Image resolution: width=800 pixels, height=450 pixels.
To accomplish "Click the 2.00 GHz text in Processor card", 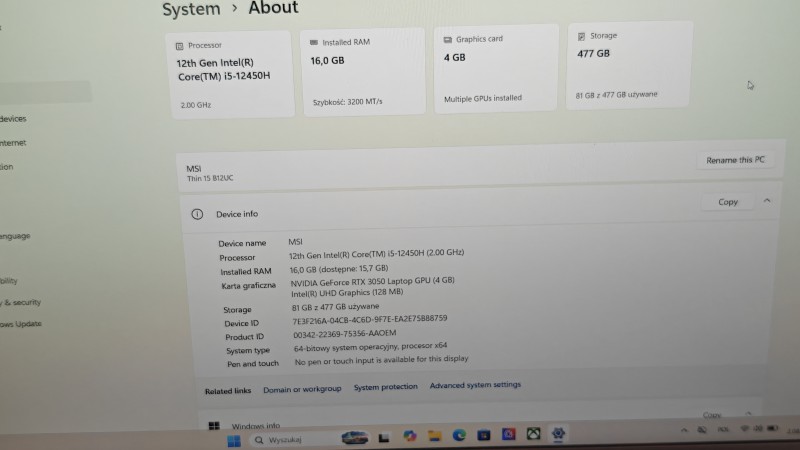I will (x=196, y=105).
